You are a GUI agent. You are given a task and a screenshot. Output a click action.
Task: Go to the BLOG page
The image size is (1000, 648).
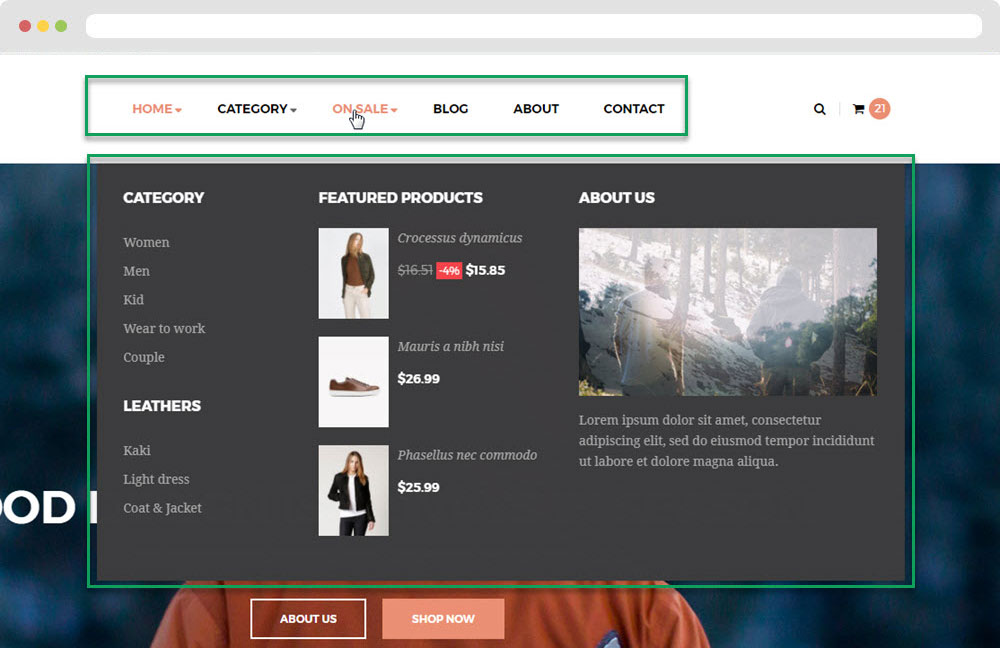(x=451, y=109)
